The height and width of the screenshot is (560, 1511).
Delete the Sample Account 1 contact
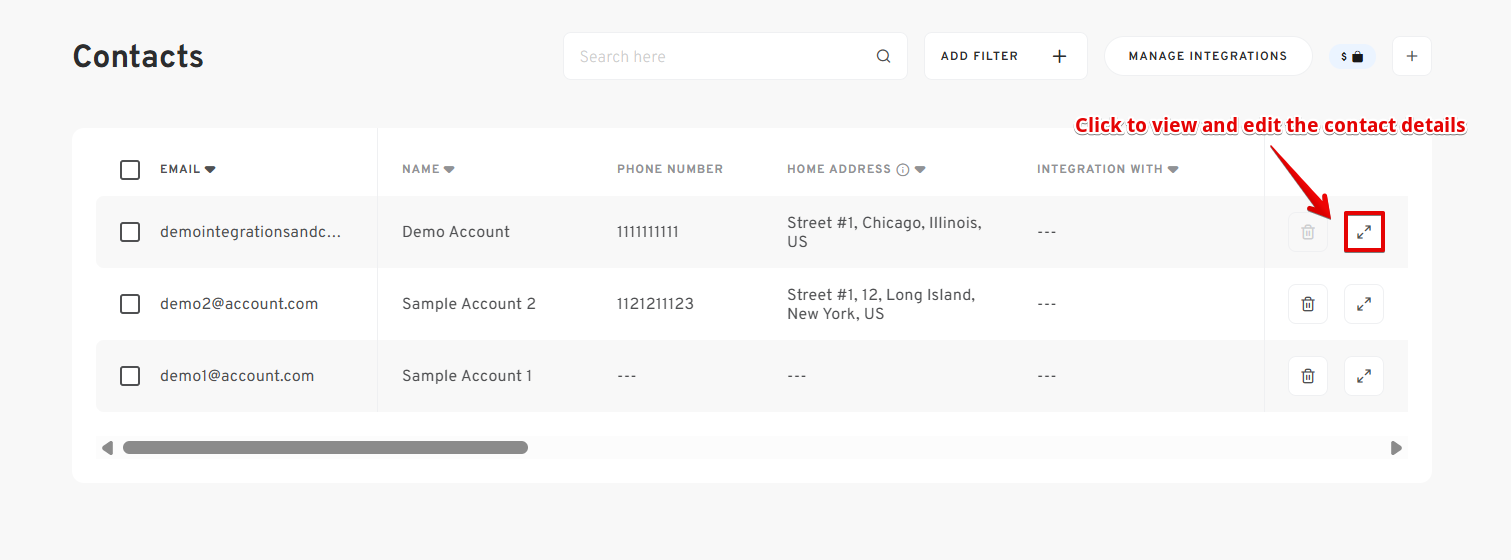(1308, 376)
